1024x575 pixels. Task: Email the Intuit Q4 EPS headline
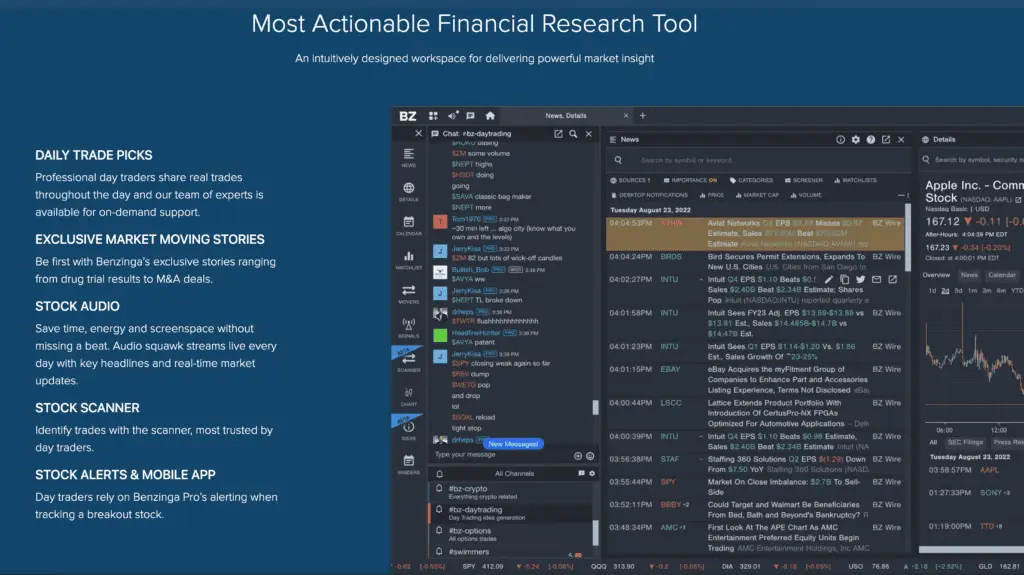point(876,279)
